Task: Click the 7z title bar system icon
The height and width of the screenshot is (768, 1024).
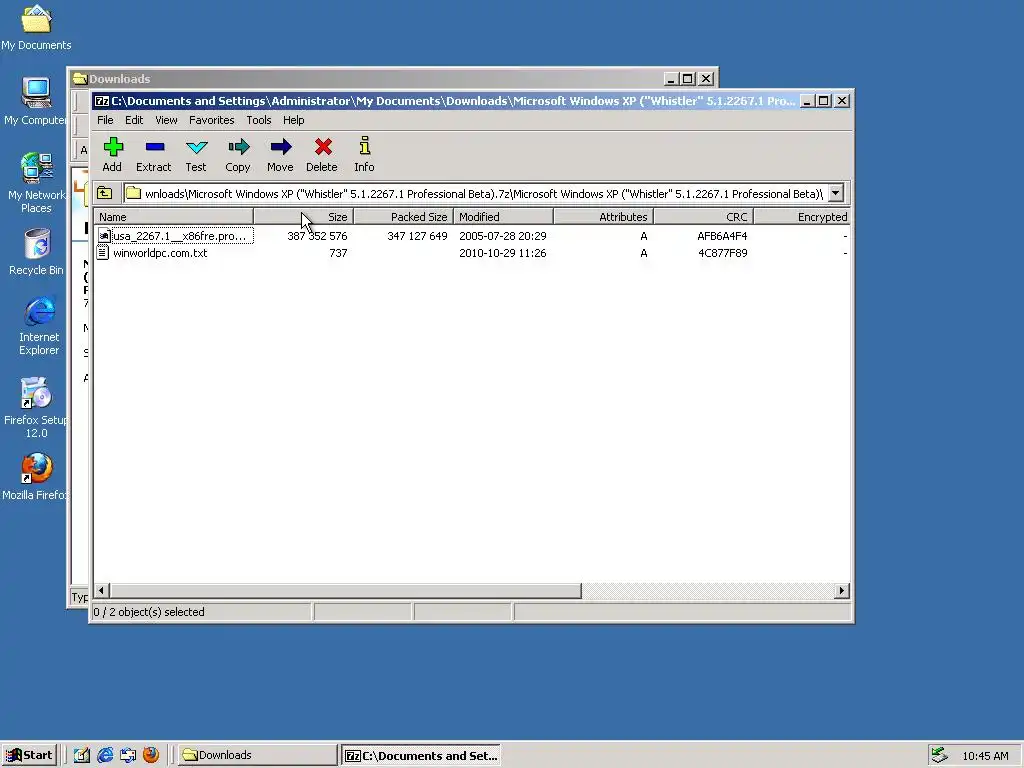Action: tap(102, 101)
